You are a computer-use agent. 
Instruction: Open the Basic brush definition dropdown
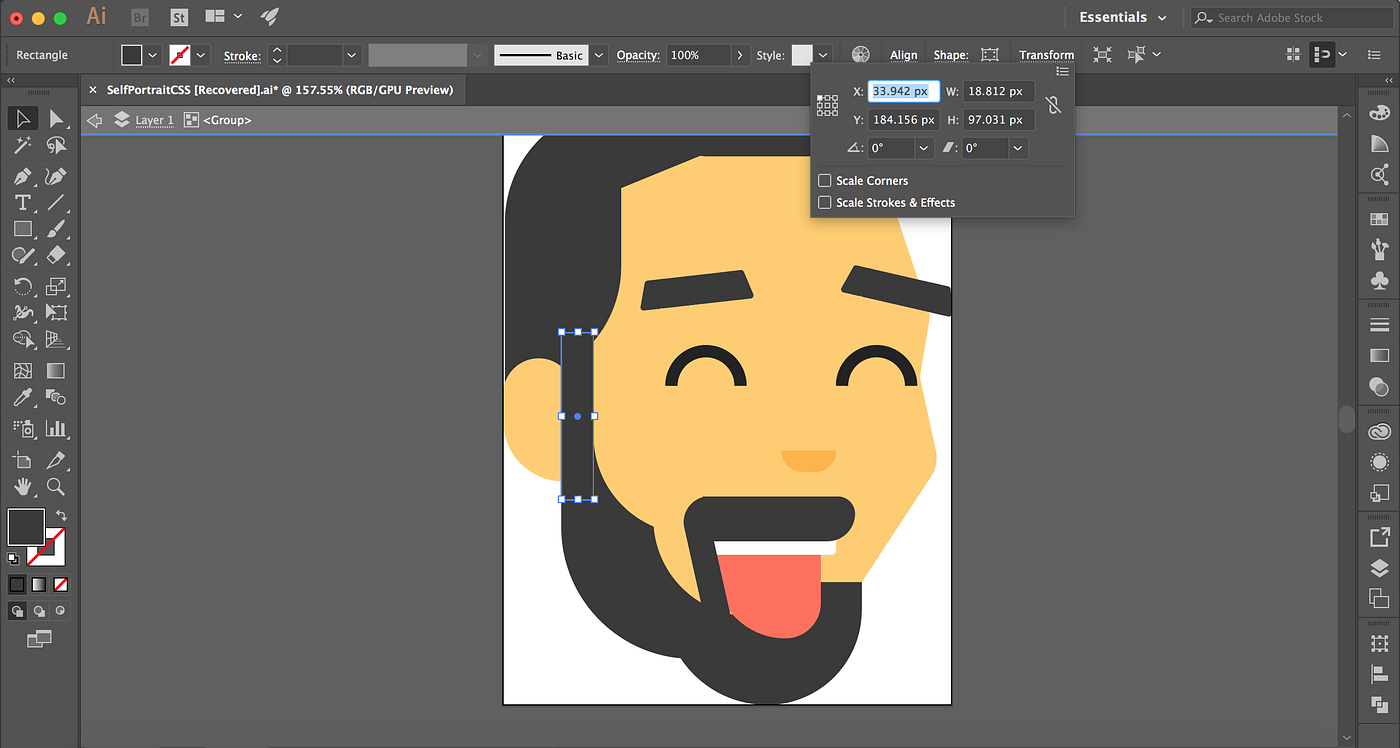(x=598, y=55)
